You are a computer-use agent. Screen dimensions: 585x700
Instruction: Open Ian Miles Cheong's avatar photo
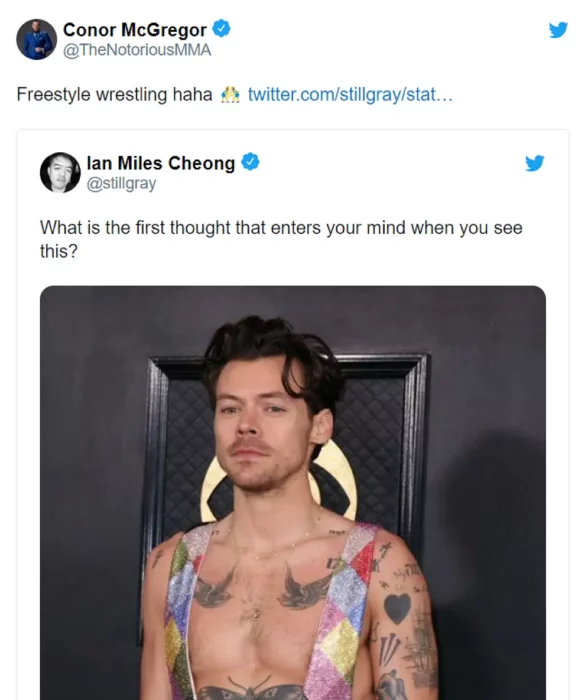[x=60, y=173]
